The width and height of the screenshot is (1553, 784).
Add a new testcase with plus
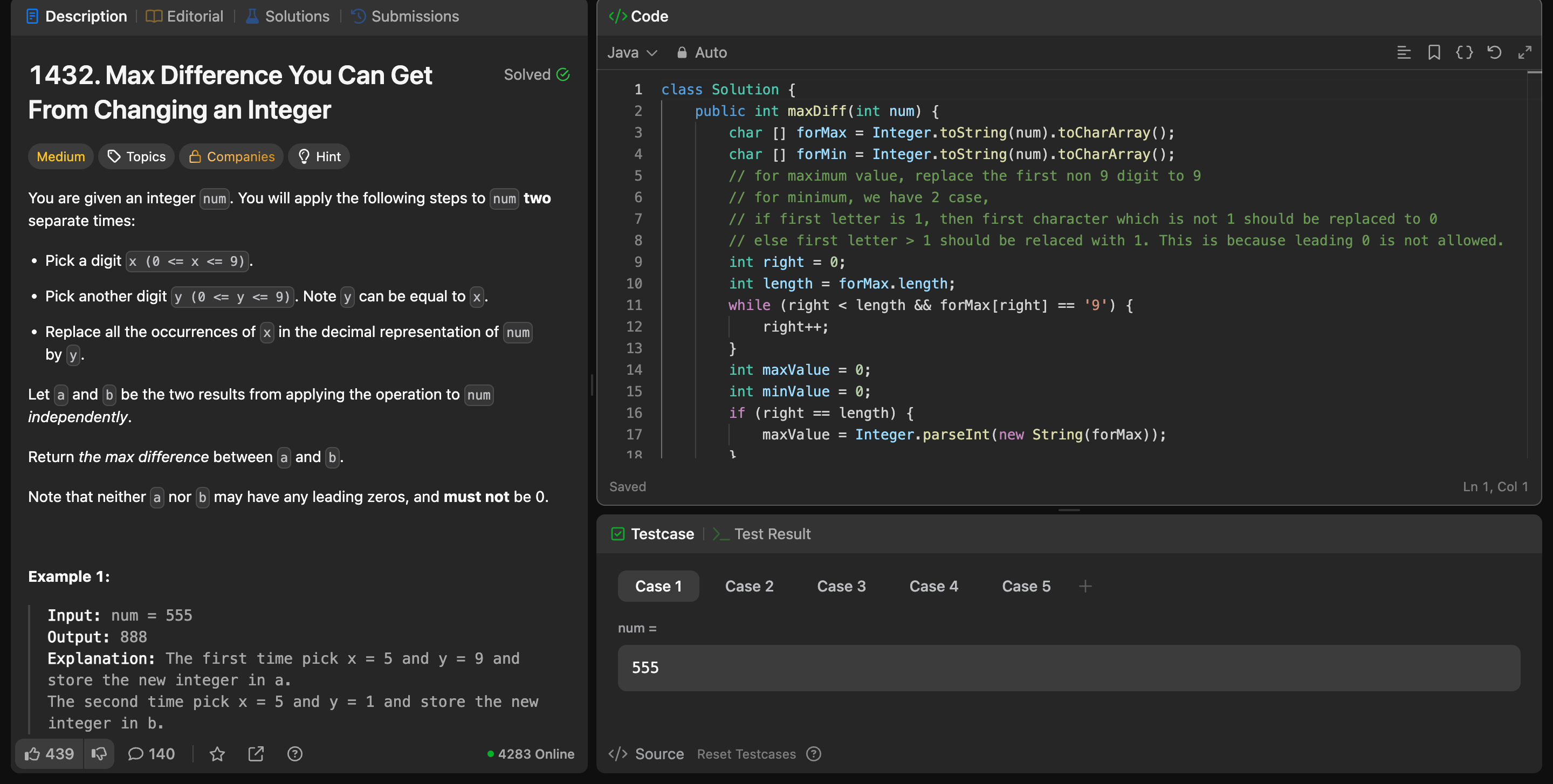coord(1084,586)
